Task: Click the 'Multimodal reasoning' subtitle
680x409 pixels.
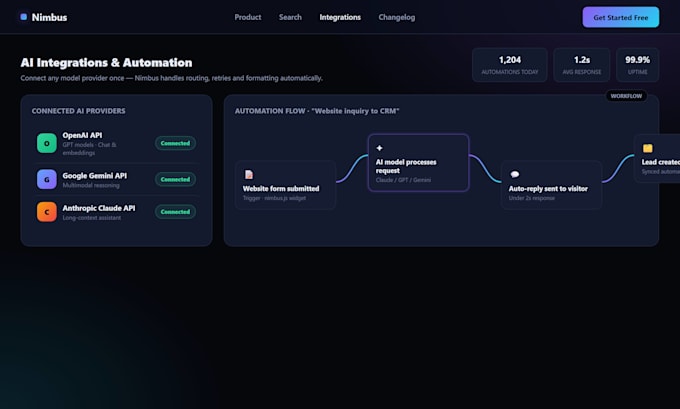Action: click(91, 185)
